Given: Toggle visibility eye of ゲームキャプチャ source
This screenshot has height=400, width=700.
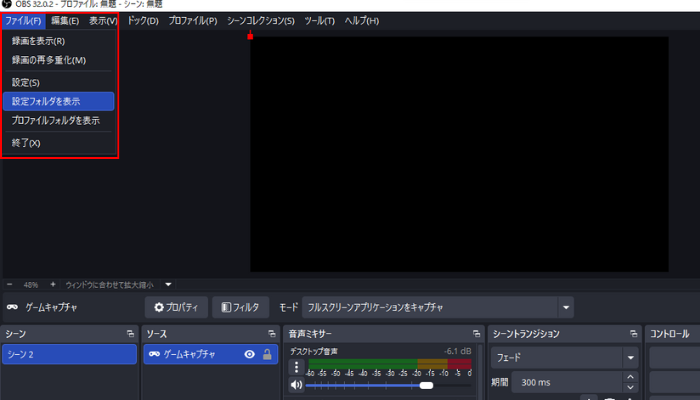Looking at the screenshot, I should point(250,354).
